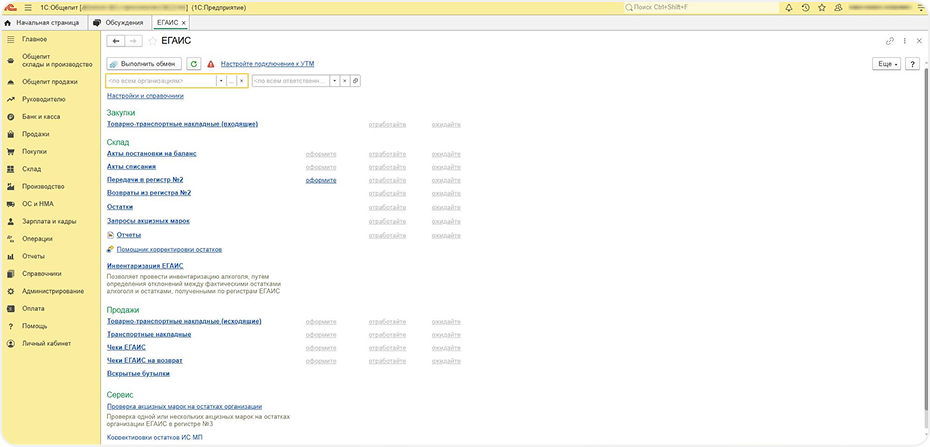The height and width of the screenshot is (447, 930).
Task: Click the Выполнить обмен button
Action: [x=144, y=63]
